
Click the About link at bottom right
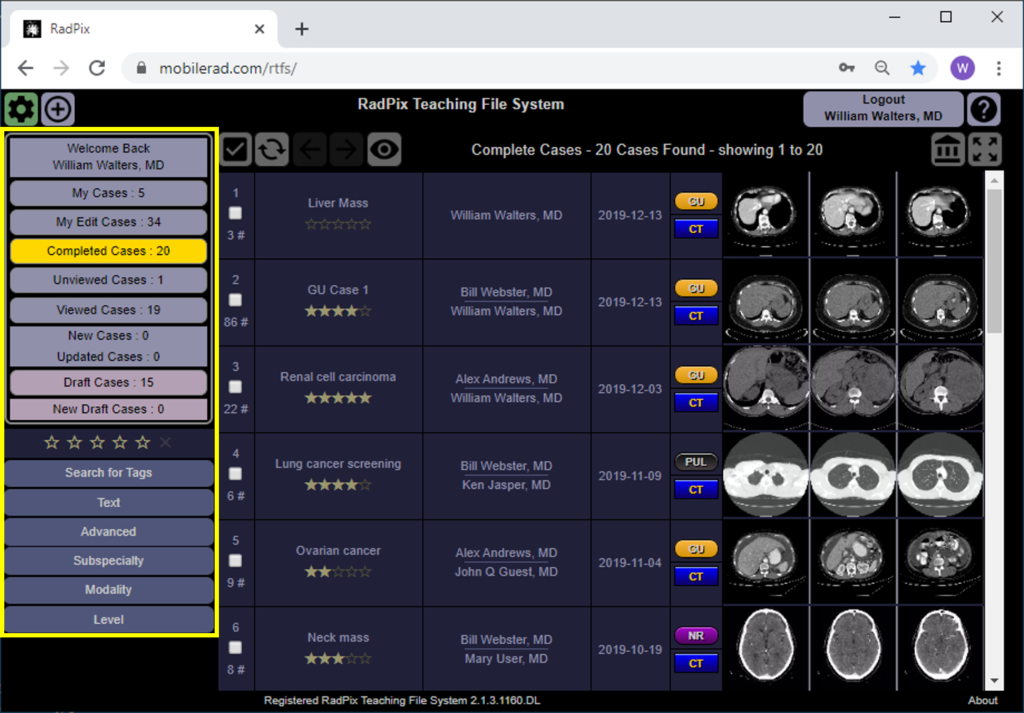[x=982, y=701]
